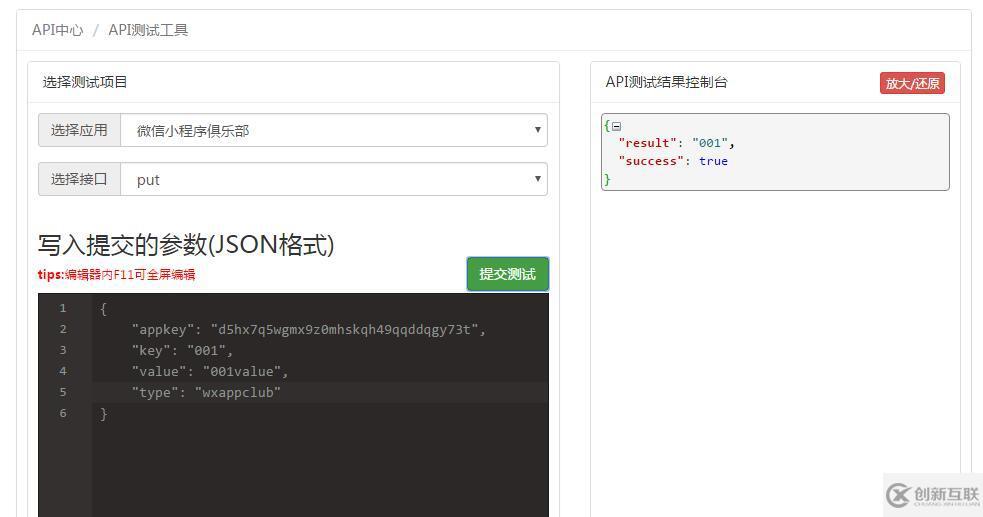Click the 提交测试 green button

coord(508,274)
